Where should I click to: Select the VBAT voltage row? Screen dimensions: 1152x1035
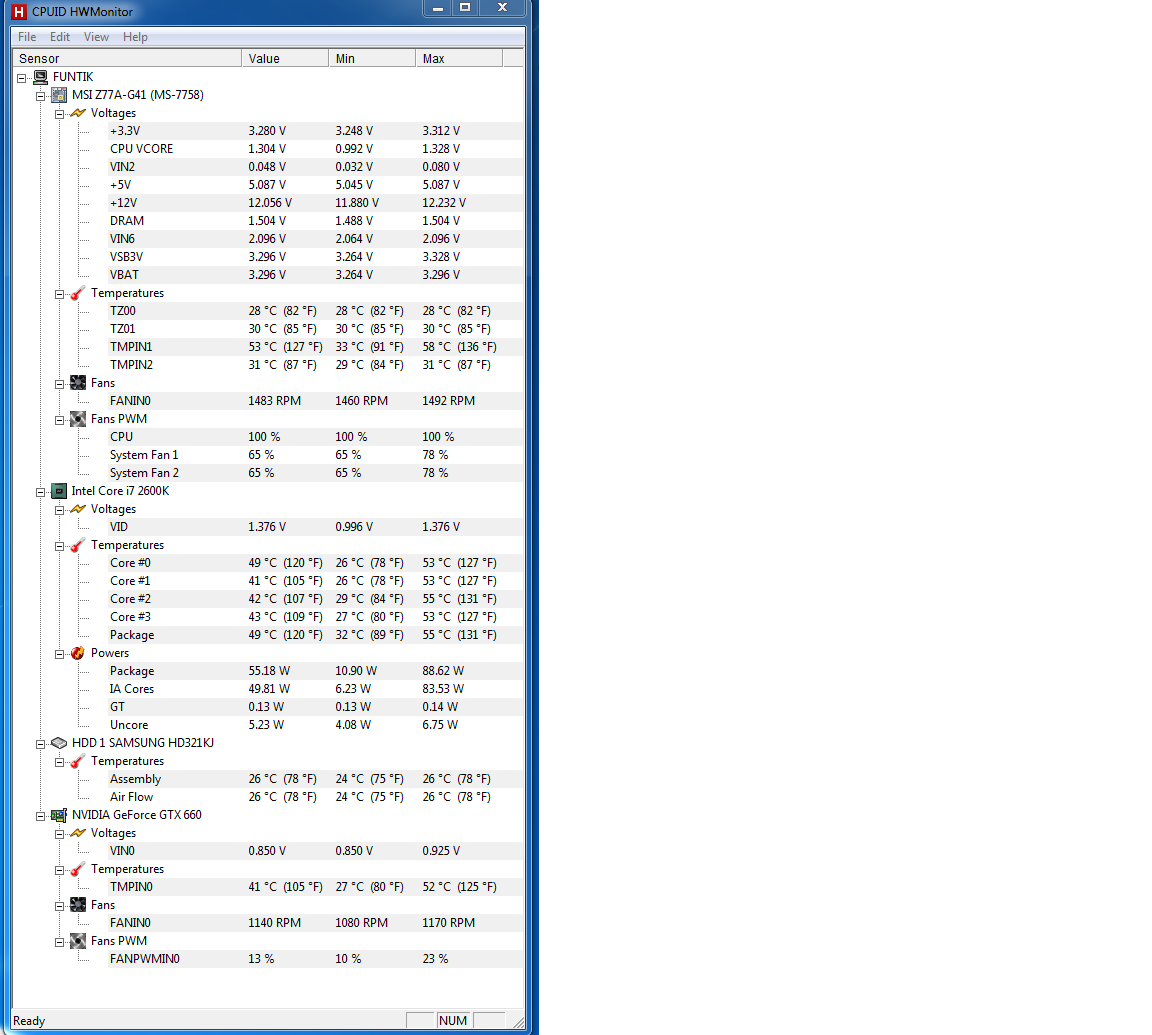(x=315, y=275)
